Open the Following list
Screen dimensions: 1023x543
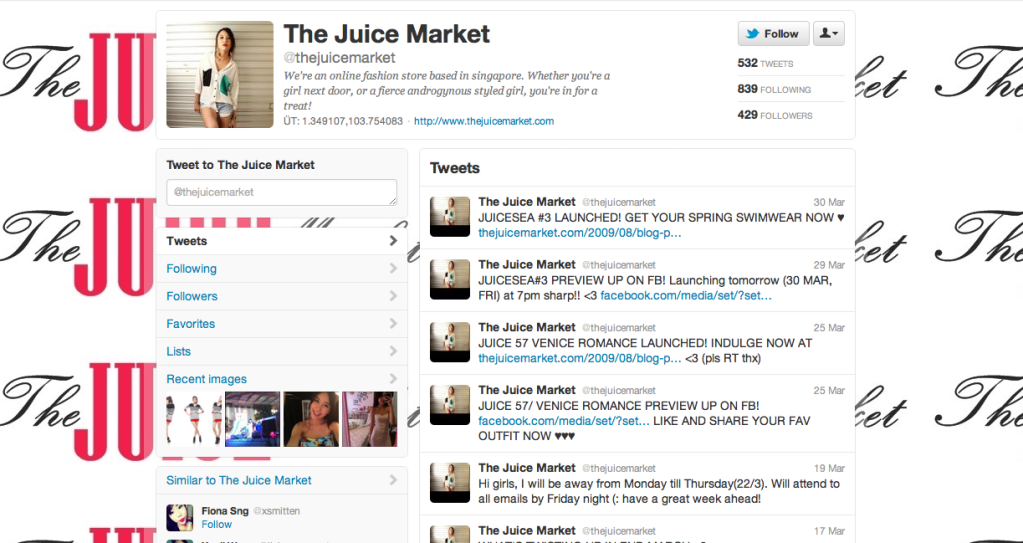tap(191, 269)
